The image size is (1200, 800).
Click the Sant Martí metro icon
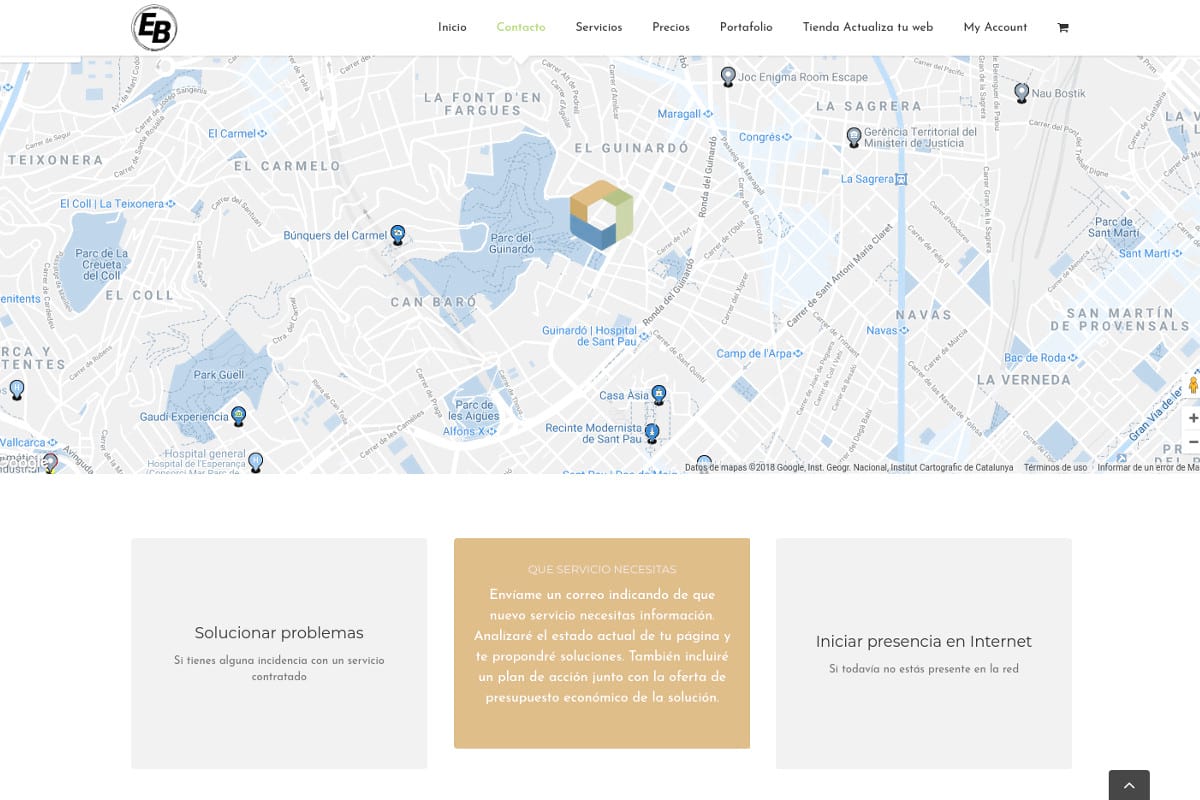(1178, 254)
